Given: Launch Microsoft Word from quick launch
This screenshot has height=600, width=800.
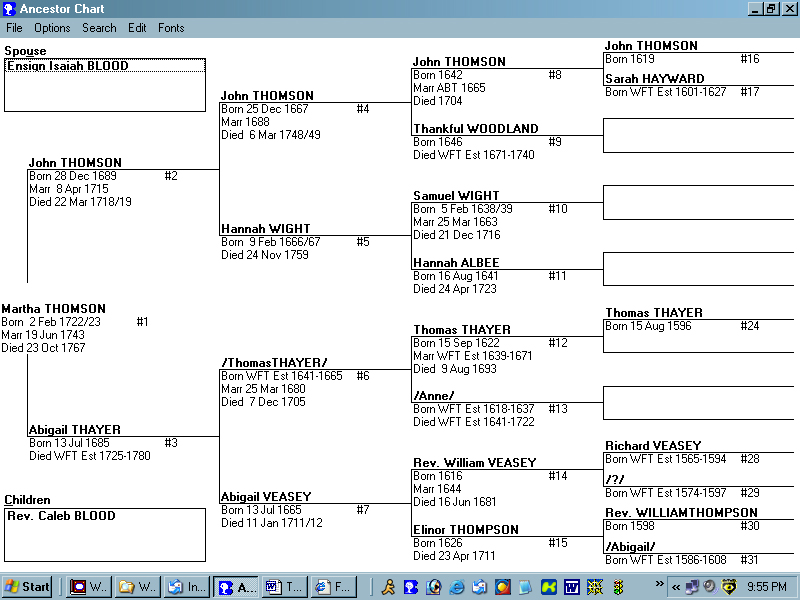Looking at the screenshot, I should click(x=571, y=587).
